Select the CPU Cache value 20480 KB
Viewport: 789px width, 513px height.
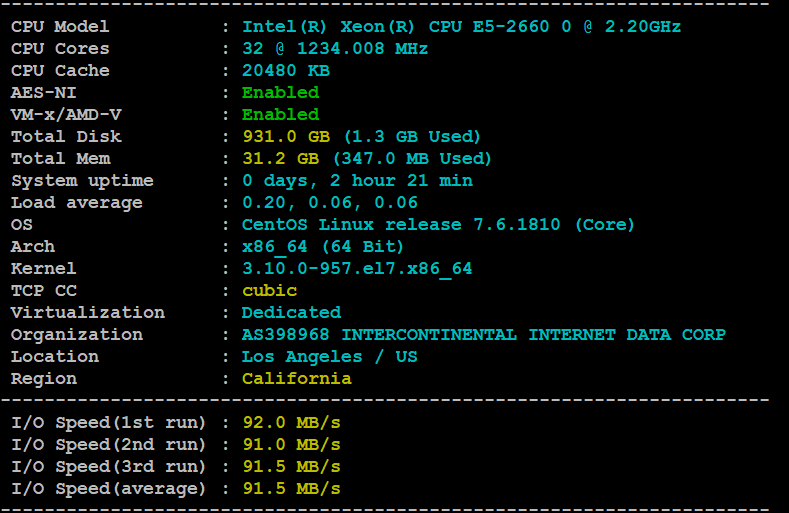[x=286, y=71]
